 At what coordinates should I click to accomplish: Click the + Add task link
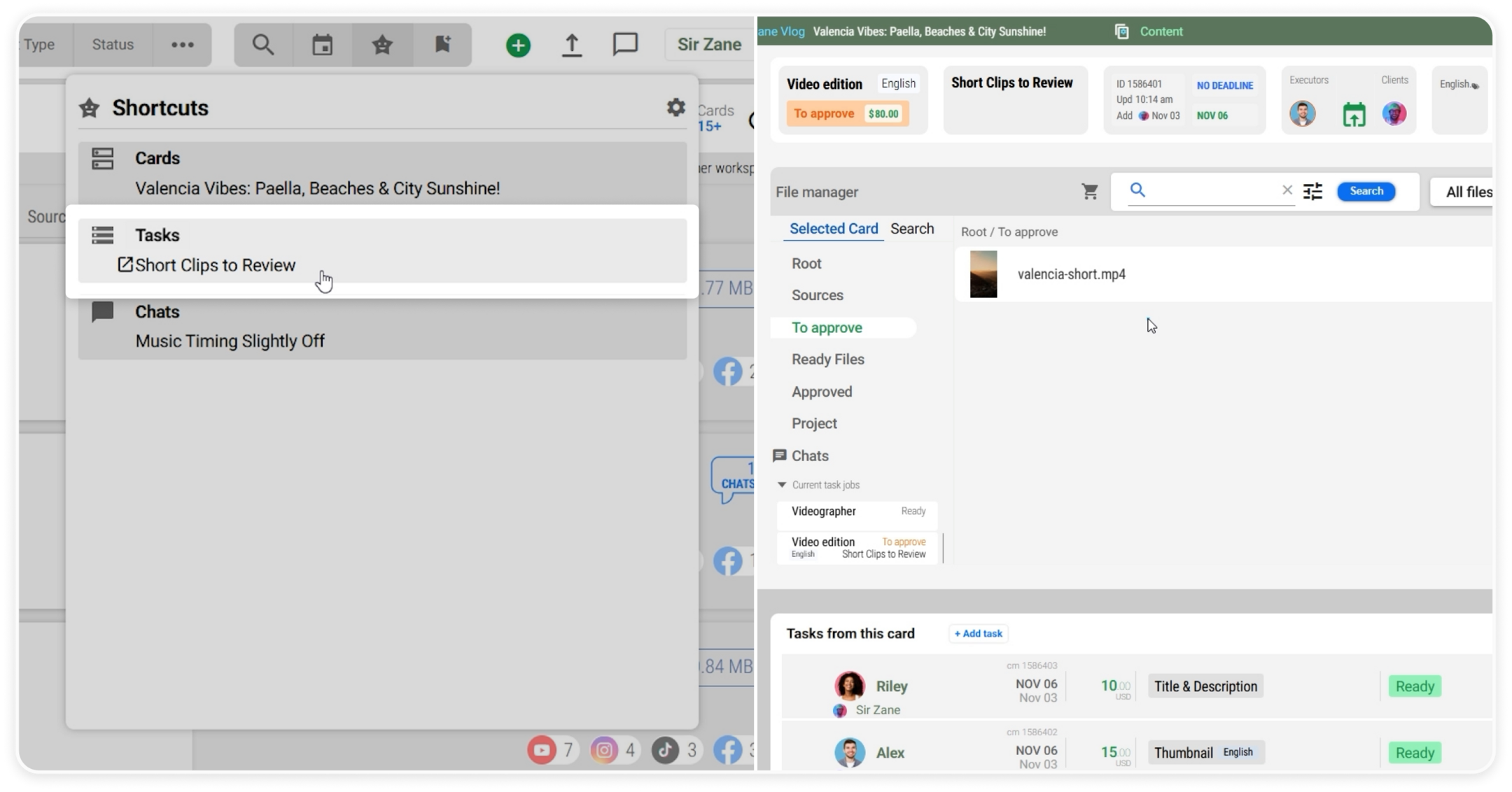coord(978,633)
